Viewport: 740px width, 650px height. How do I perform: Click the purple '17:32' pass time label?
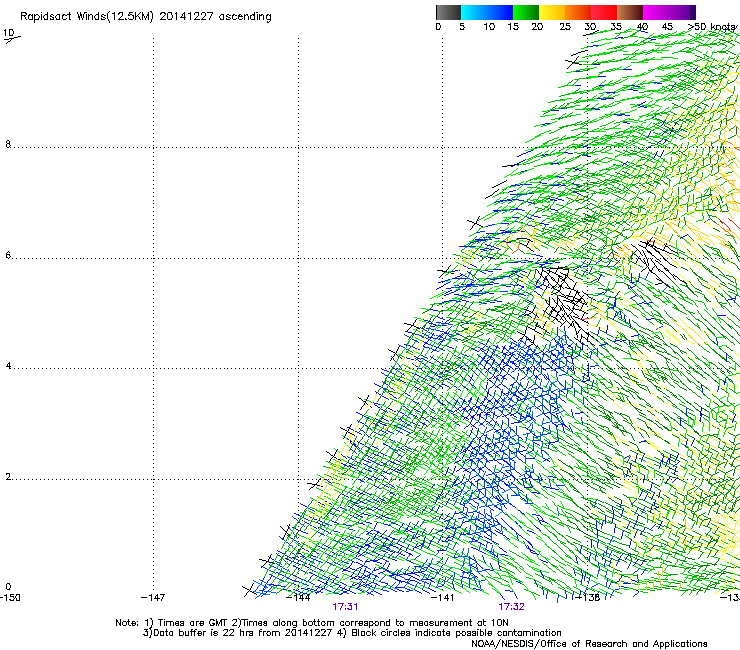tap(512, 607)
